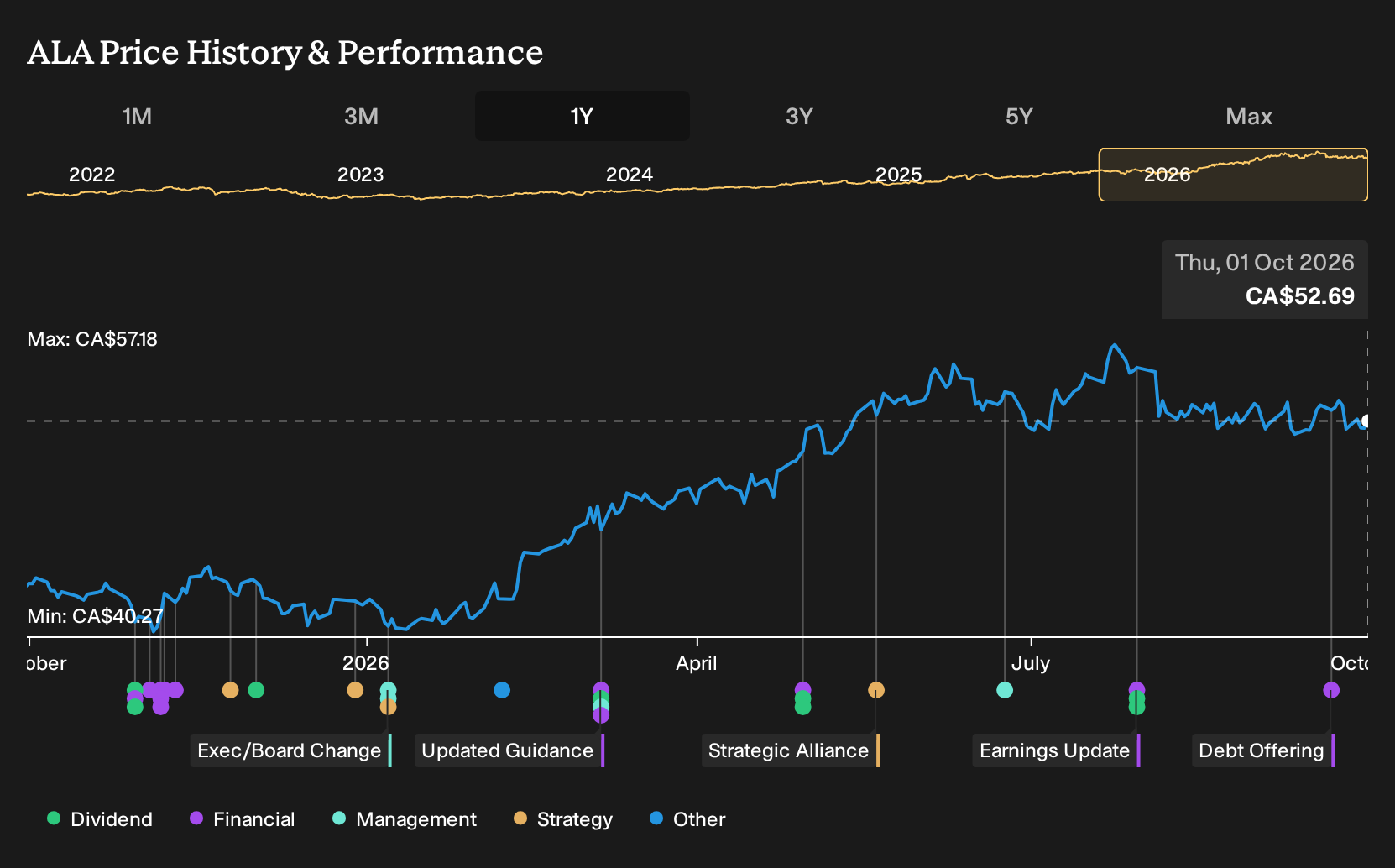Click the Management event dot near July
This screenshot has width=1395, height=868.
[1005, 690]
